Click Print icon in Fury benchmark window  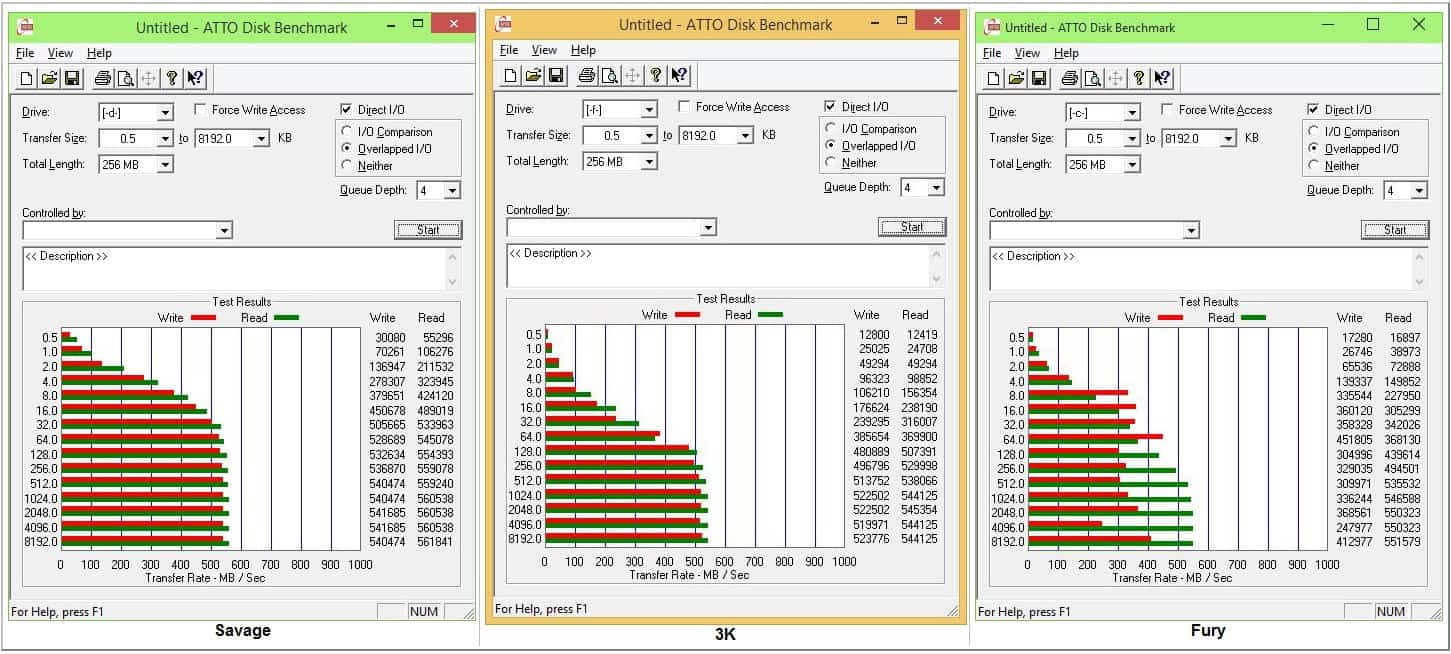[1069, 78]
